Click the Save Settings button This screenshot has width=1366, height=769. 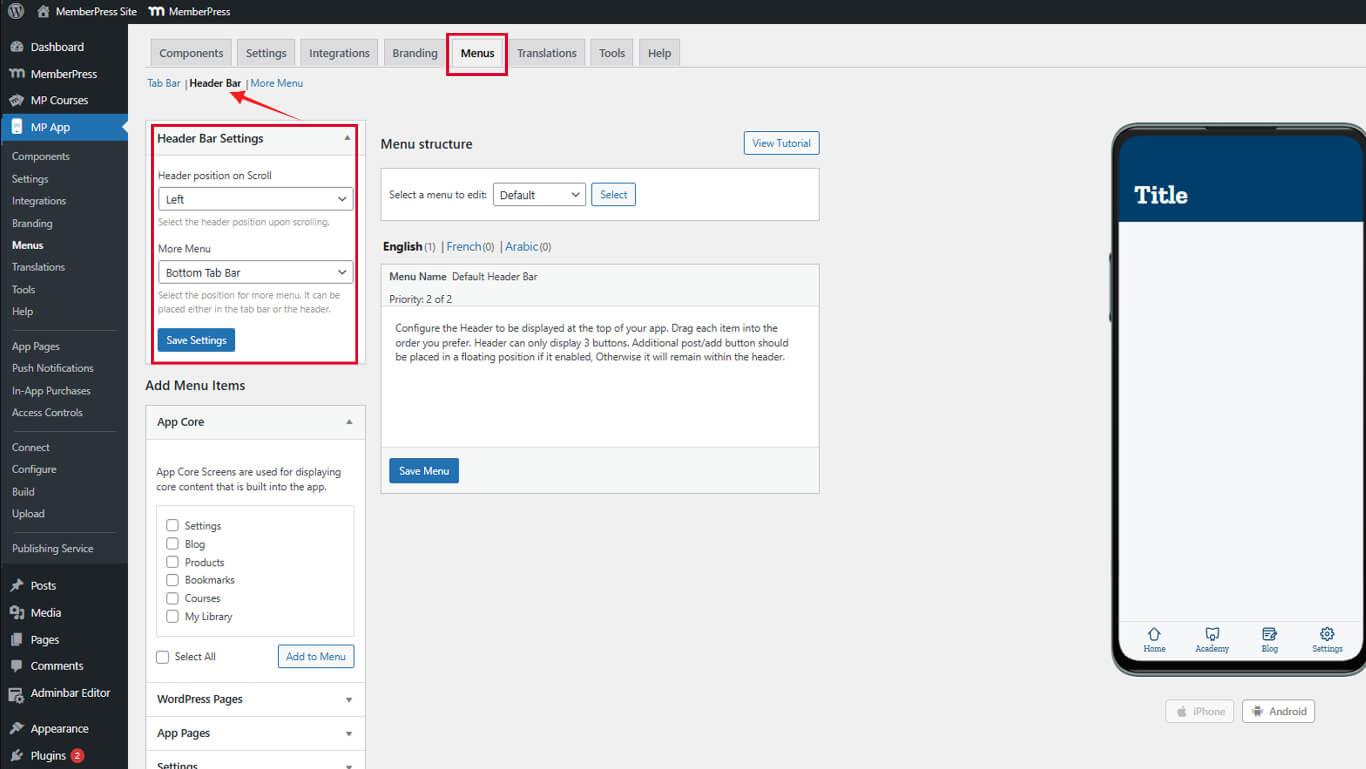[x=196, y=340]
